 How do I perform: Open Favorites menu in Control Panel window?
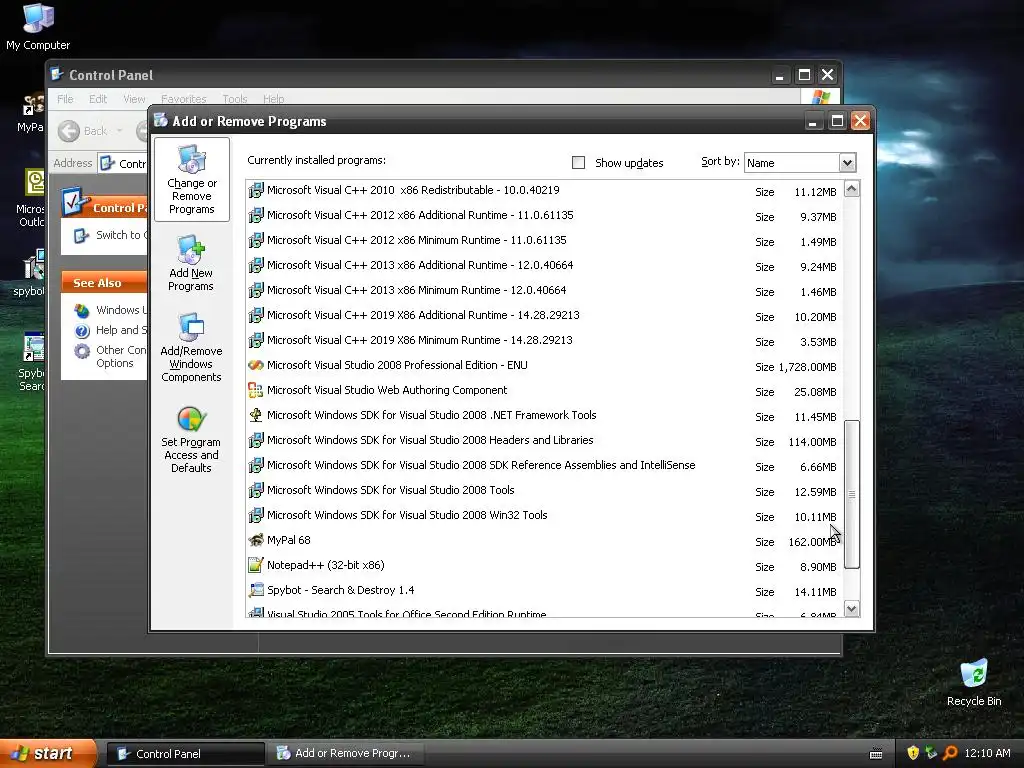point(184,99)
